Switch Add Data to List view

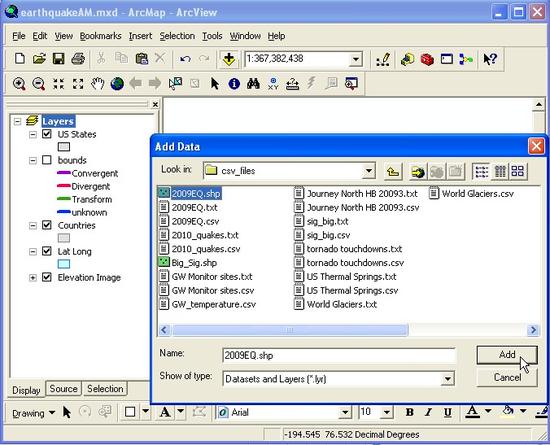point(481,171)
